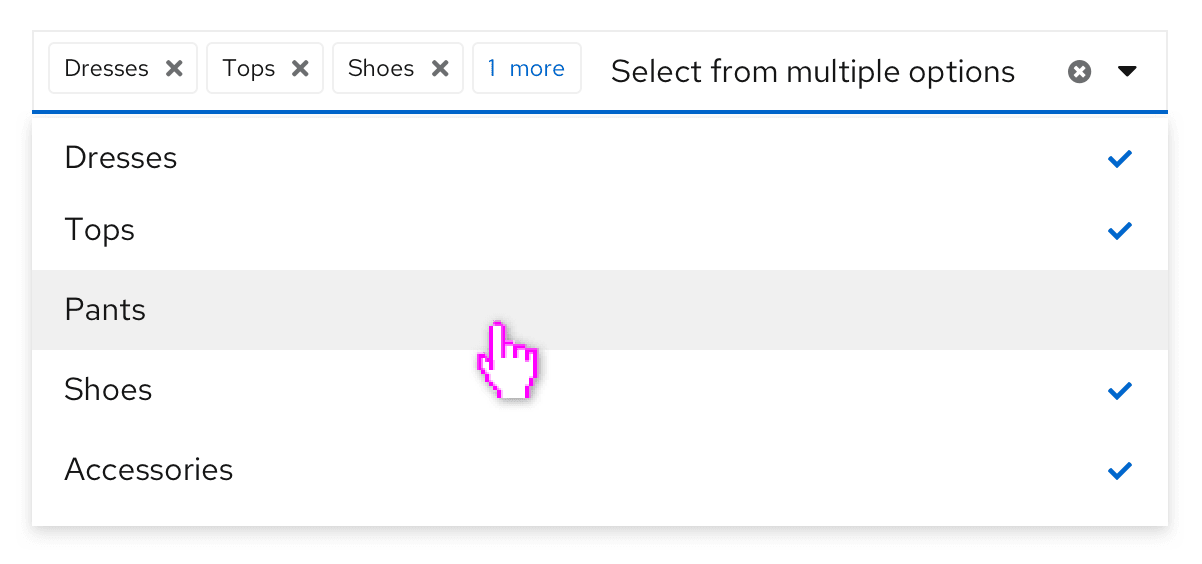Click the blue checkmark beside Accessories
This screenshot has width=1202, height=564.
pyautogui.click(x=1120, y=469)
